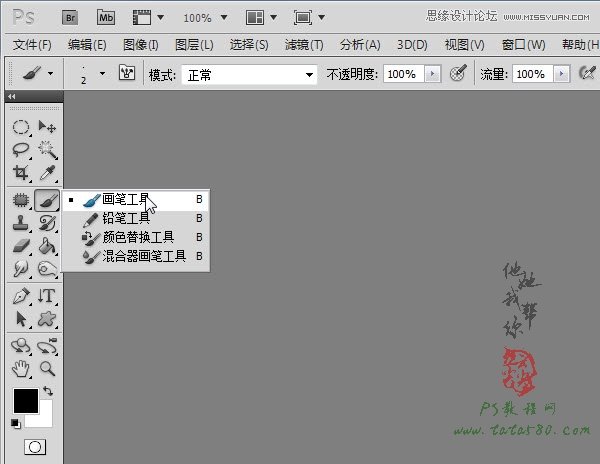Pick the Eyedropper tool

click(46, 172)
